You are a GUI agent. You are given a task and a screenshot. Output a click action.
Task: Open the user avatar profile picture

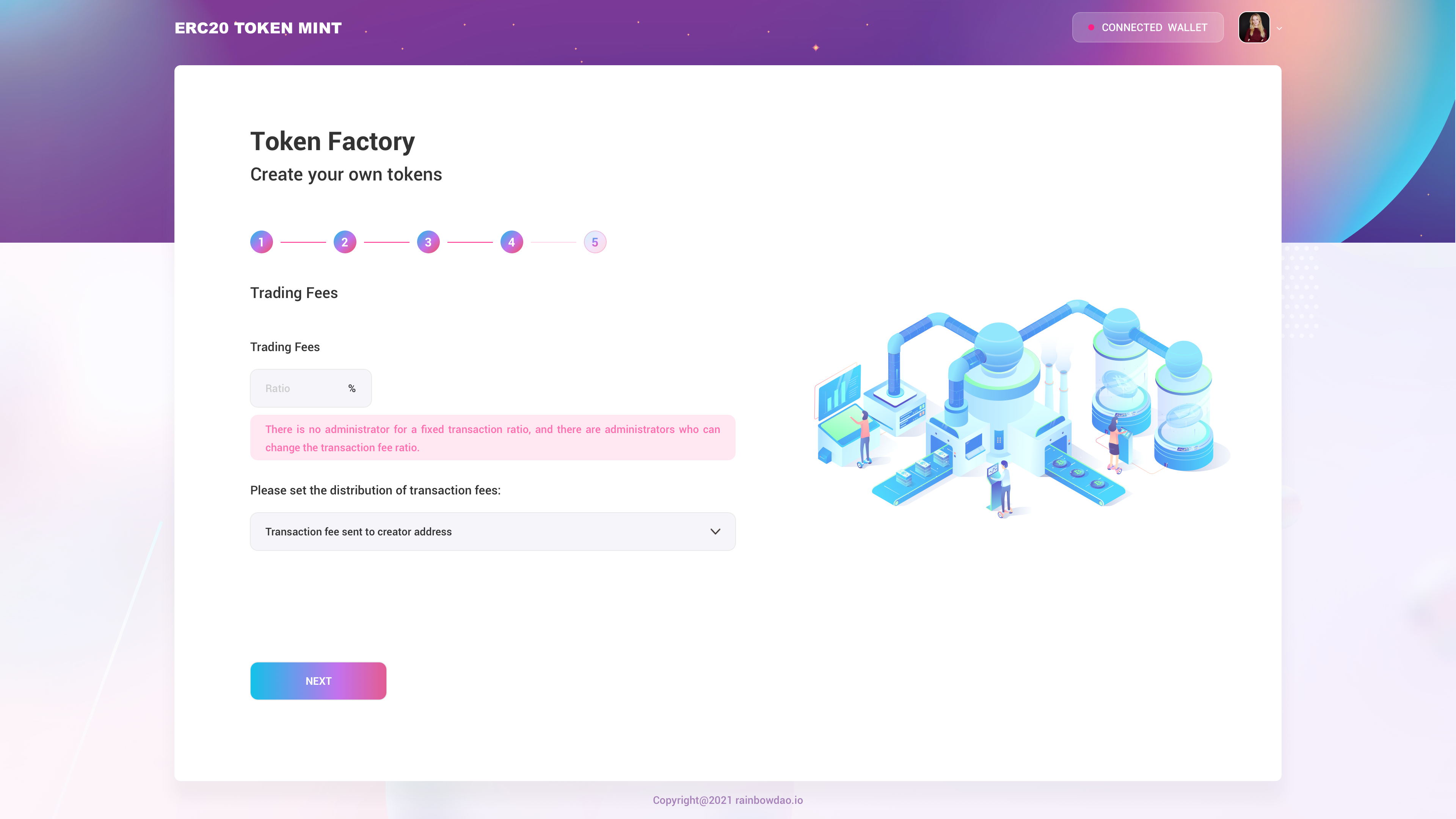pyautogui.click(x=1254, y=27)
